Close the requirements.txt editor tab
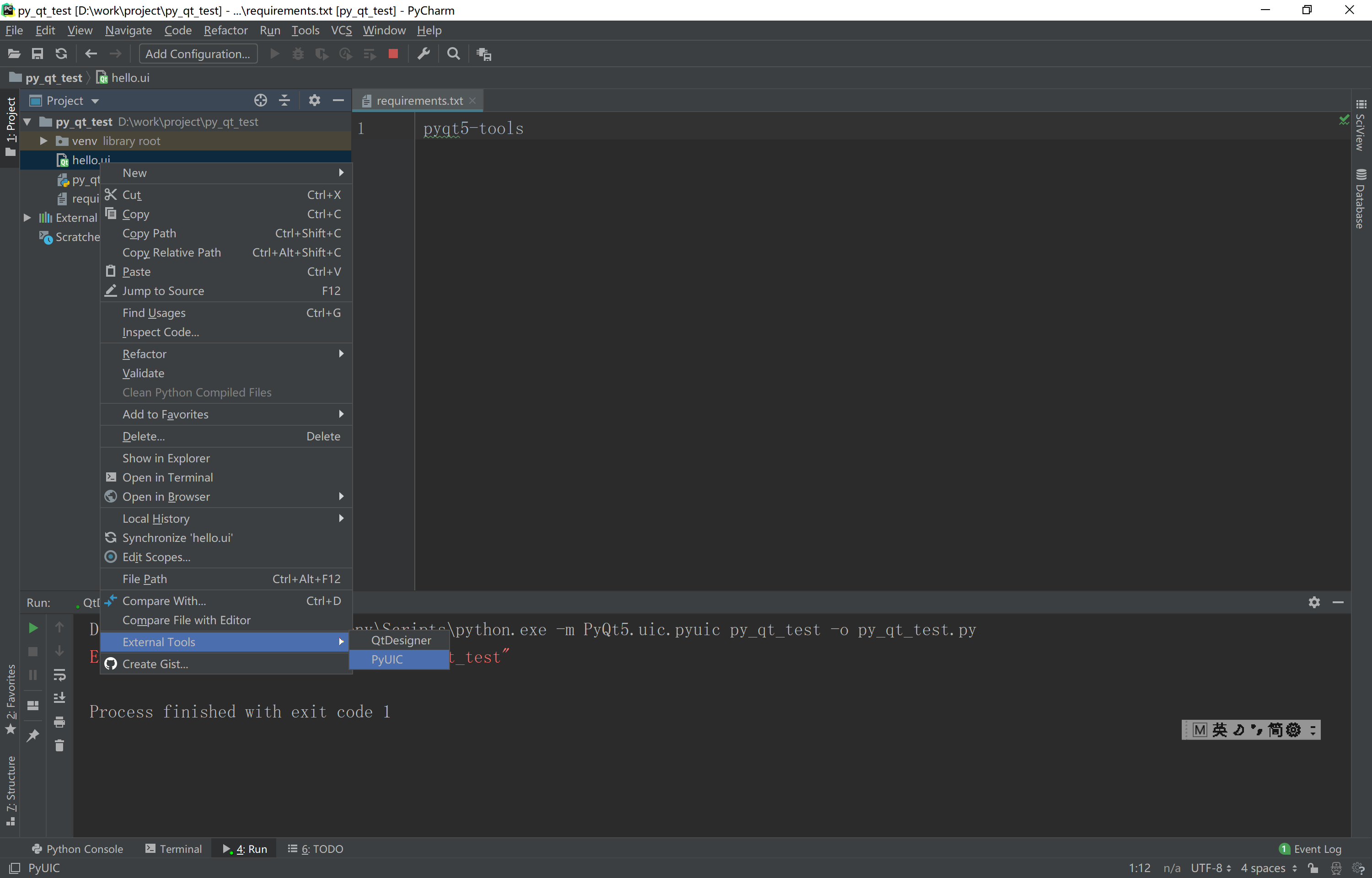The width and height of the screenshot is (1372, 878). (x=472, y=101)
